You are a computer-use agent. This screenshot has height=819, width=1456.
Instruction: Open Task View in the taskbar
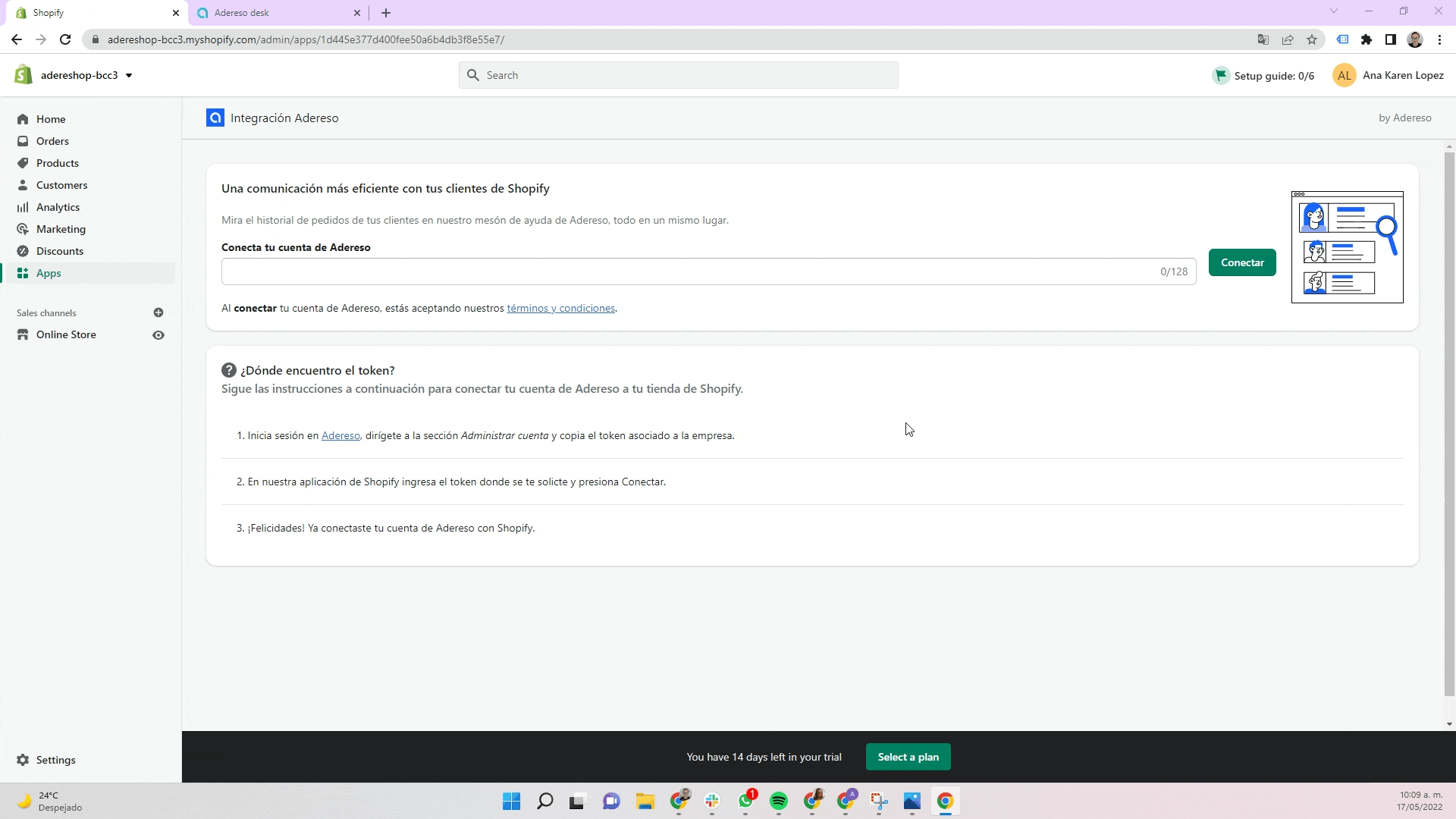click(579, 801)
